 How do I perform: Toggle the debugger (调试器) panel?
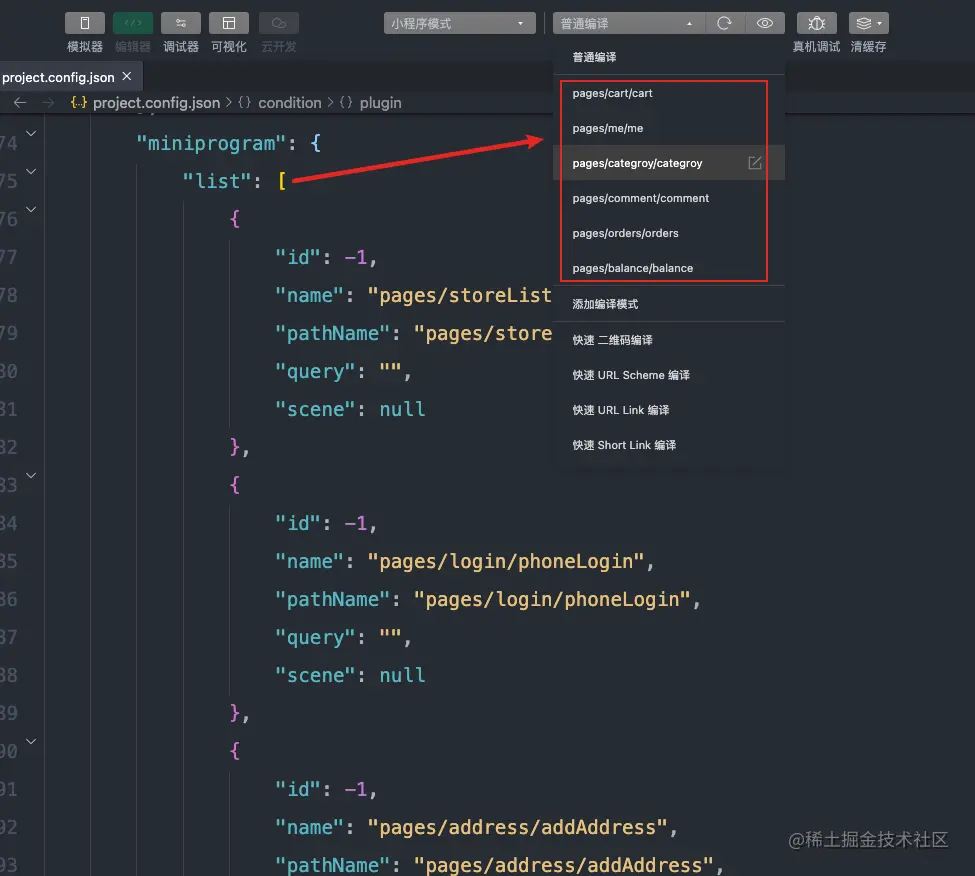[180, 24]
